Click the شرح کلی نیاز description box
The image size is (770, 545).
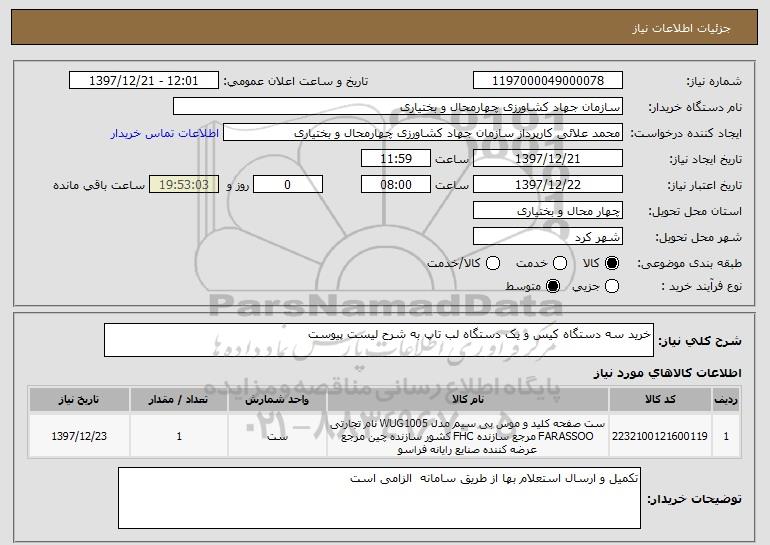click(379, 340)
